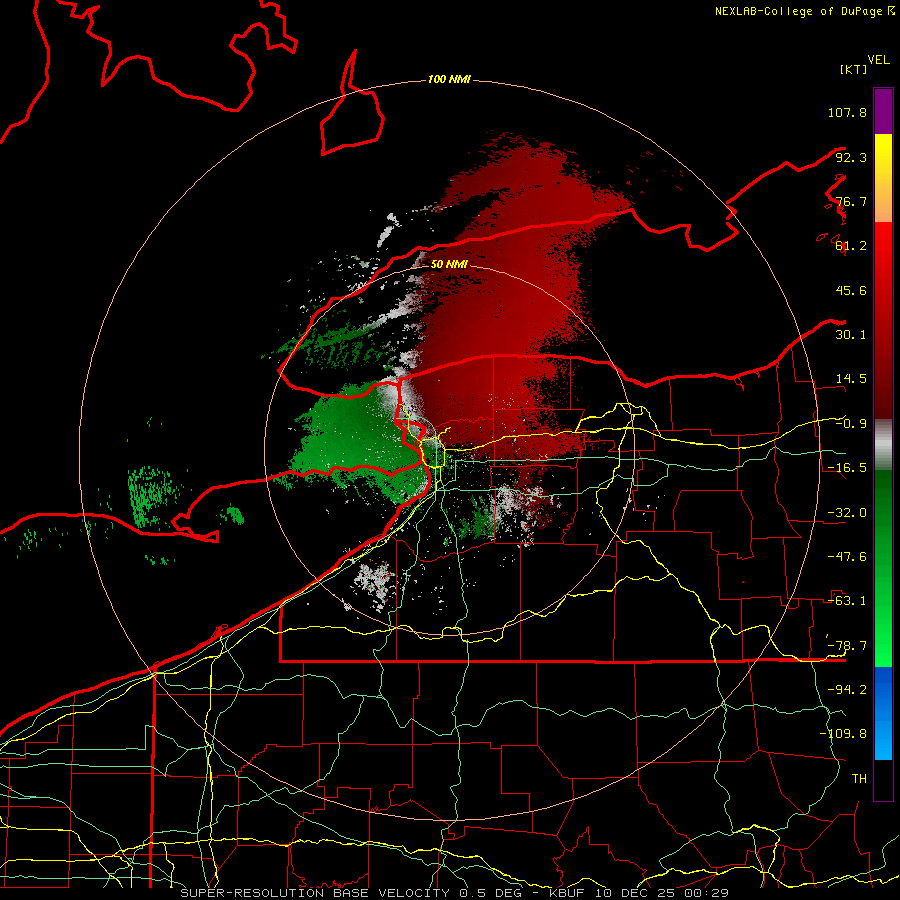The image size is (900, 900).
Task: Click the -78.7 value on the velocity scale
Action: click(x=847, y=646)
